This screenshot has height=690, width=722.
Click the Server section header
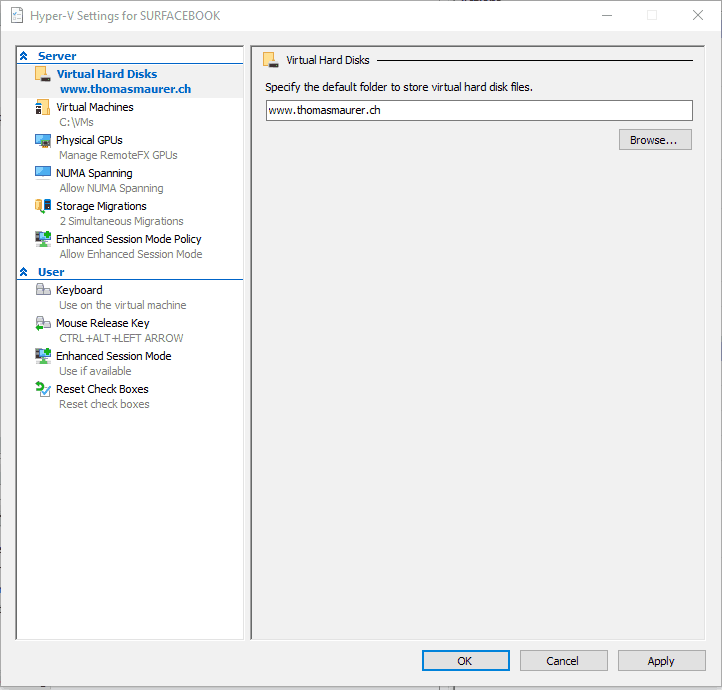[x=57, y=56]
